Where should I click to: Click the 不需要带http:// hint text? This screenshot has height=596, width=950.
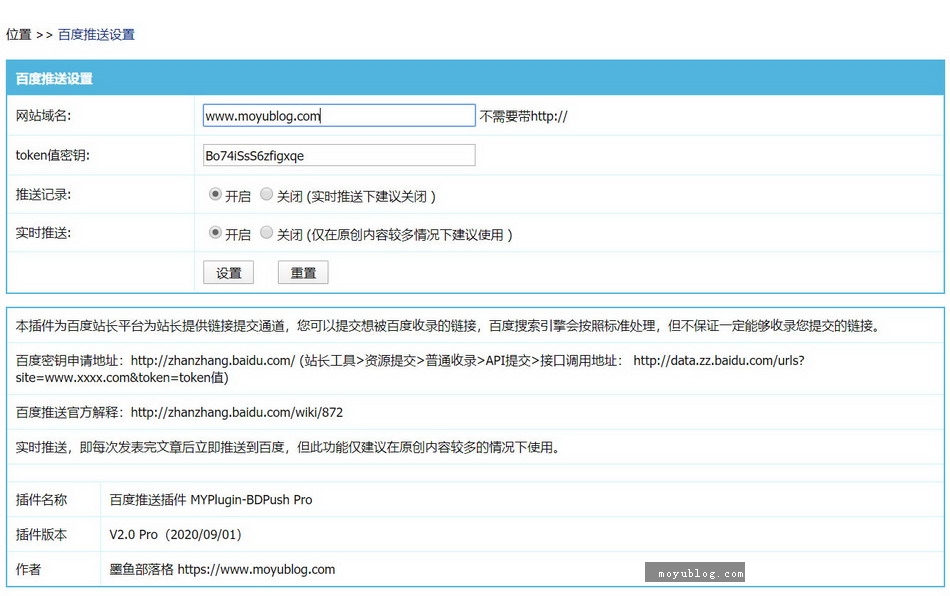[x=523, y=116]
